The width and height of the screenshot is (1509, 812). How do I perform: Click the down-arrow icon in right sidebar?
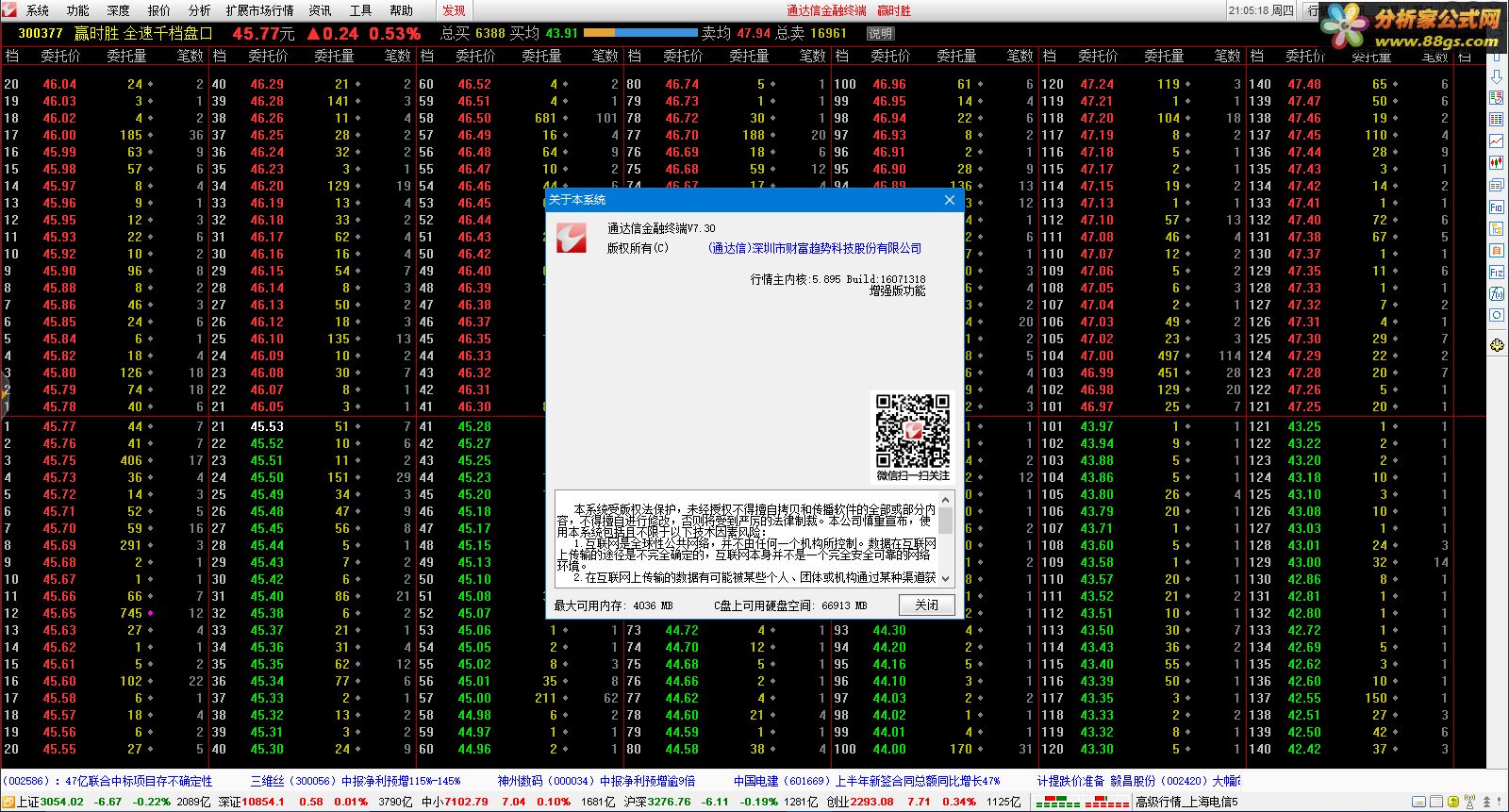pyautogui.click(x=1497, y=77)
